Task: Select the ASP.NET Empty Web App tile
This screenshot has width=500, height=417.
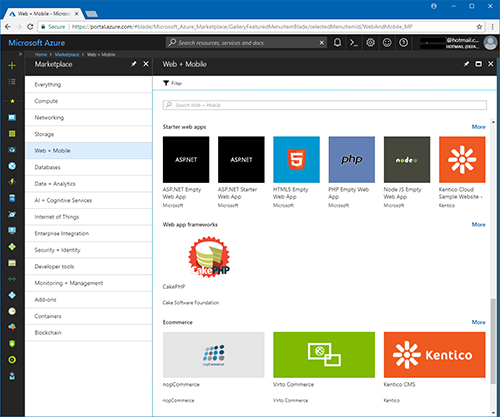Action: (186, 159)
